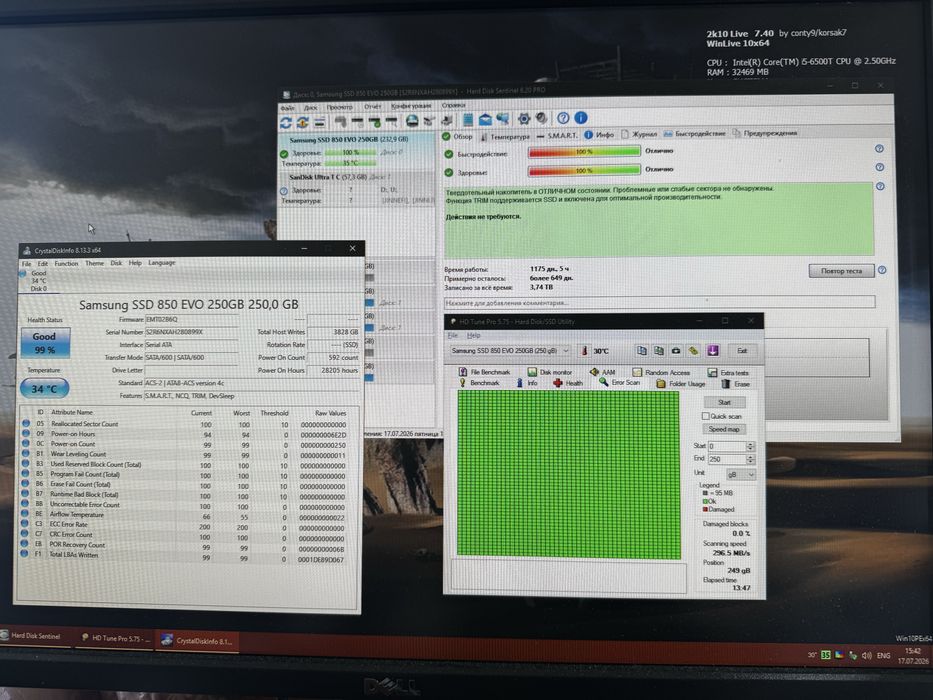The image size is (933, 700).
Task: Switch to the S.M.A.R.T. tab in Hard Disk Sentinel
Action: (556, 136)
